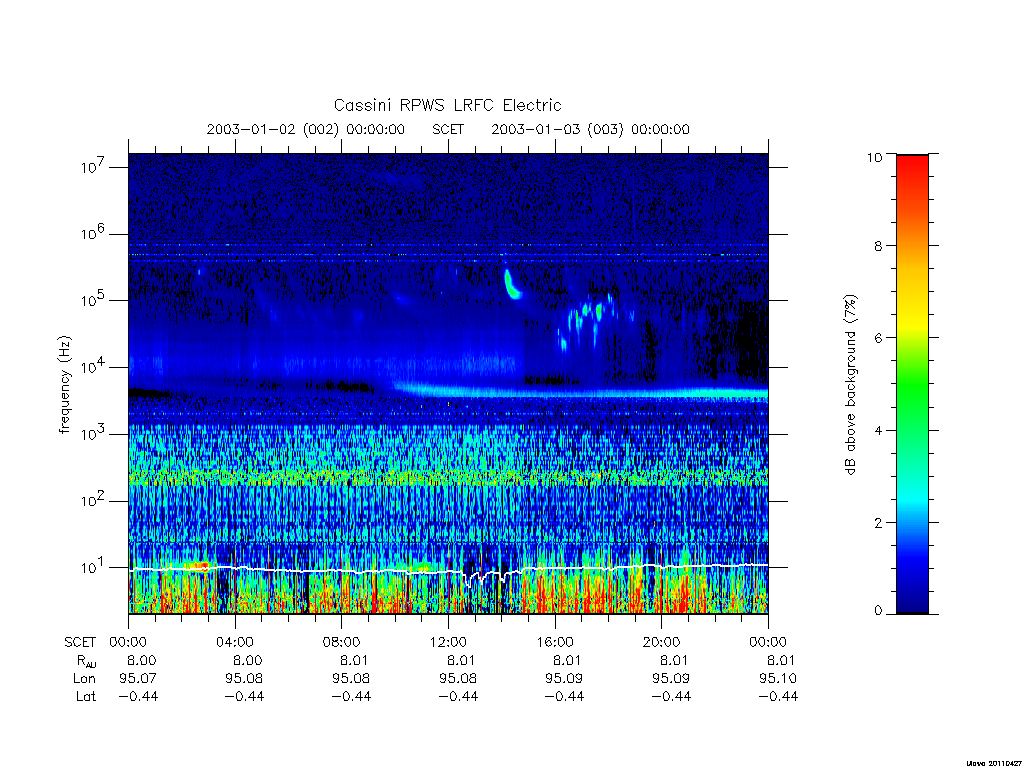Click the 08:00 time tick label
Screen dimensions: 1024x768
[342, 642]
